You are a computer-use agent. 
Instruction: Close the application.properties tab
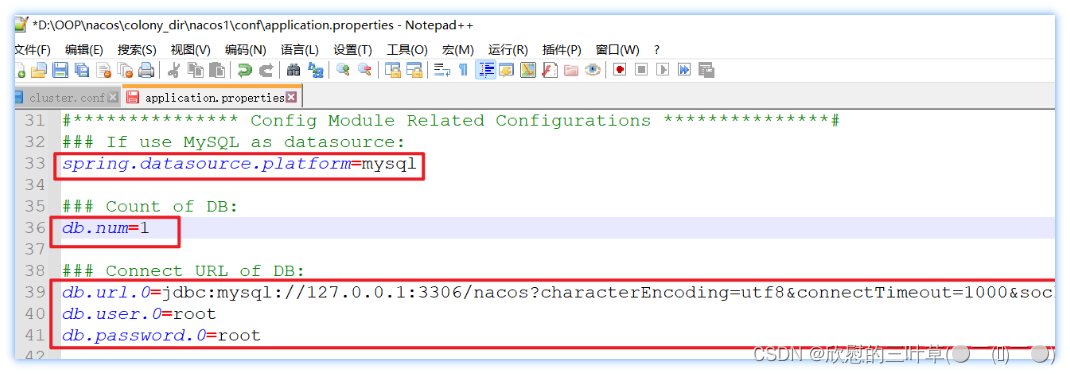[x=291, y=98]
